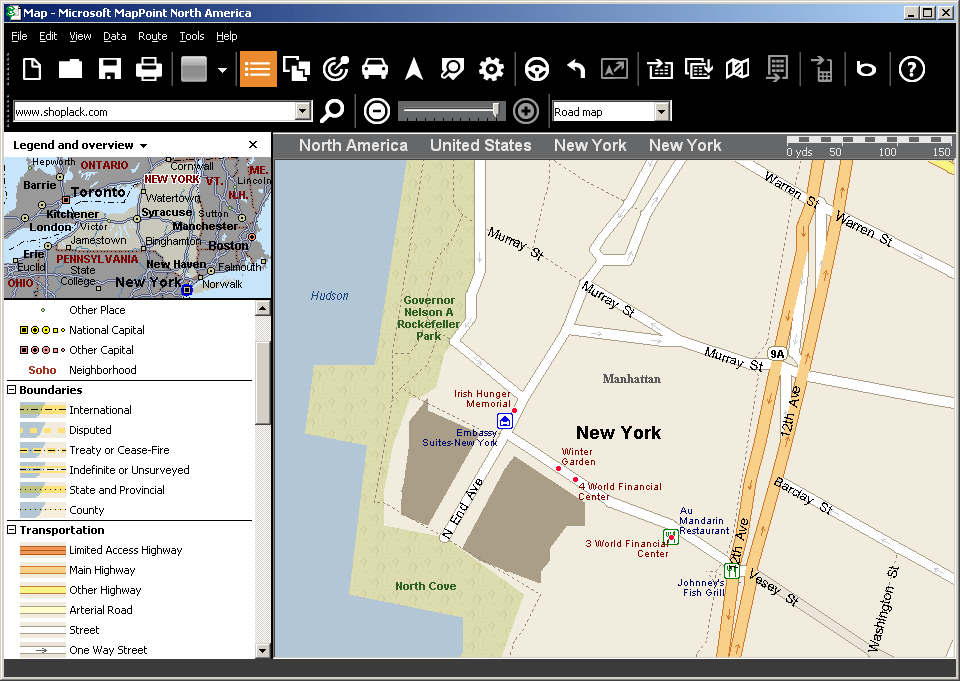Open the Tools menu

[192, 36]
